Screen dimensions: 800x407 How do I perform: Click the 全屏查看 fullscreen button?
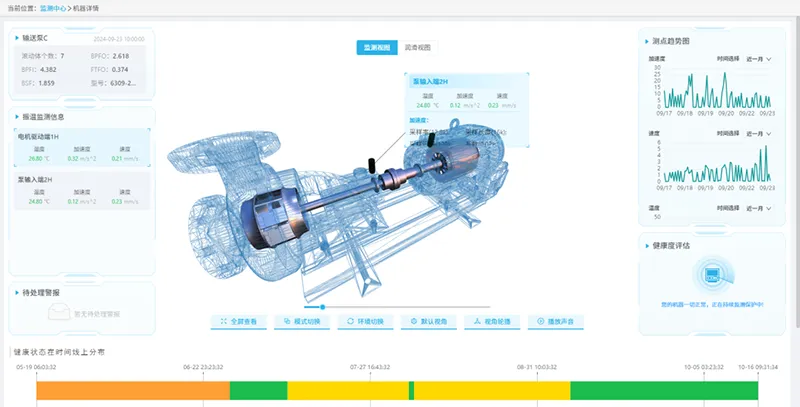[239, 322]
